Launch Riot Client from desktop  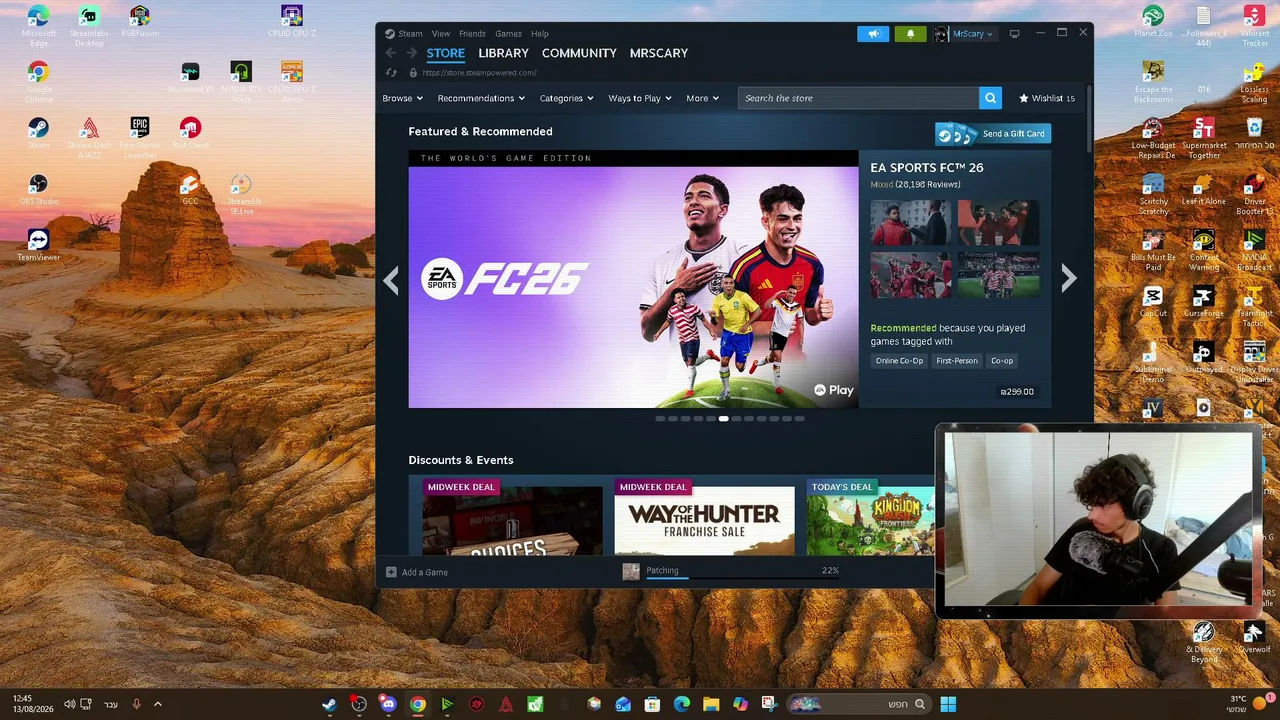coord(190,133)
